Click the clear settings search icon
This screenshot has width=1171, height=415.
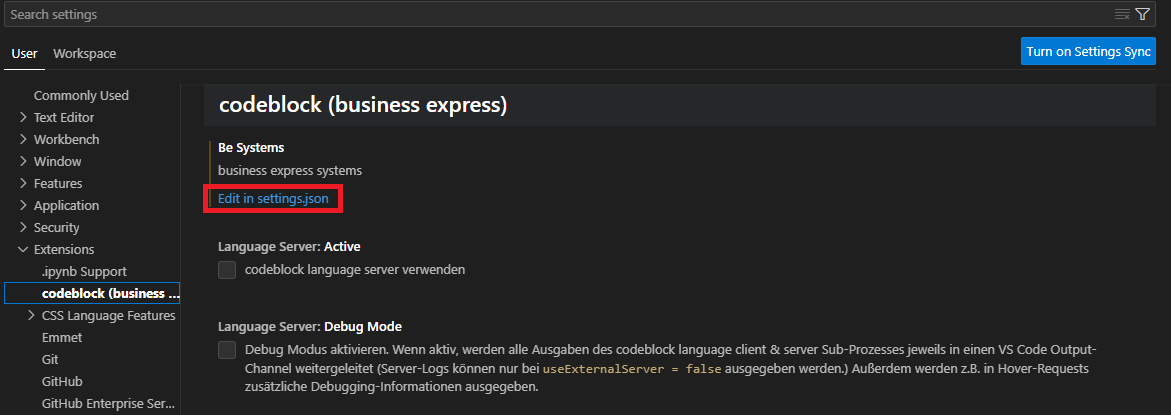tap(1122, 15)
